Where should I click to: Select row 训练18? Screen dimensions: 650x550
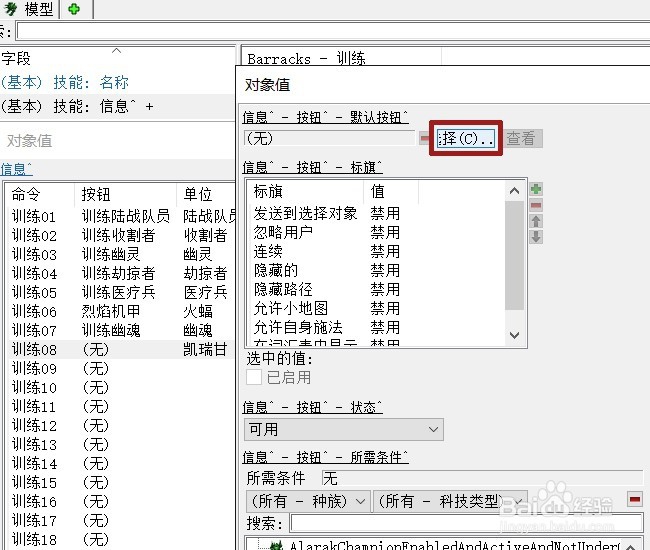pos(122,540)
